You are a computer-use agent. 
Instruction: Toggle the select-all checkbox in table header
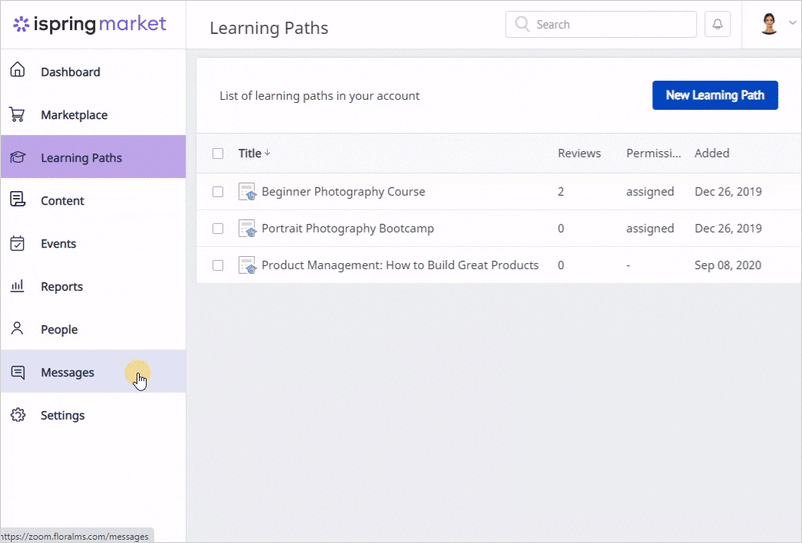(218, 153)
